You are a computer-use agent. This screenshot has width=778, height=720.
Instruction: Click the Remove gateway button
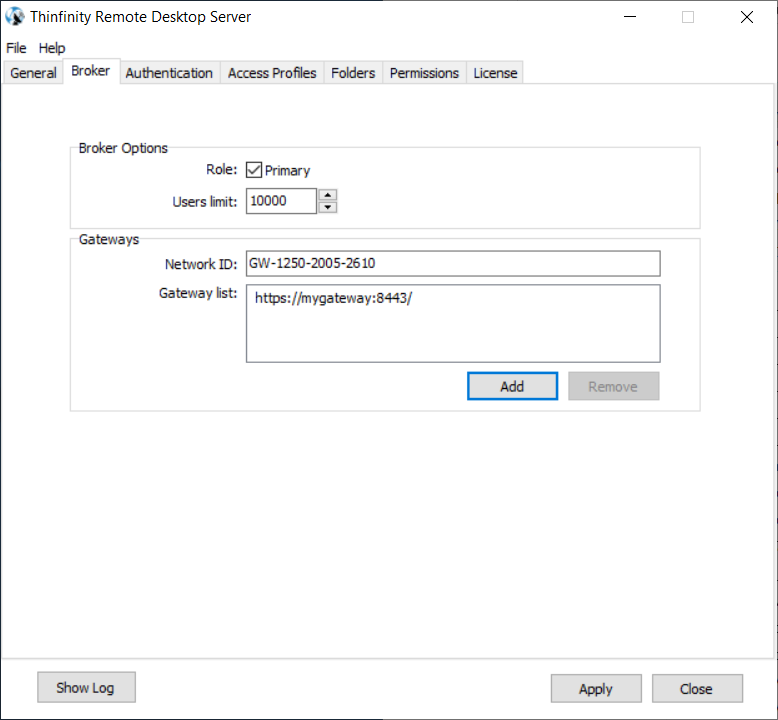pos(614,386)
